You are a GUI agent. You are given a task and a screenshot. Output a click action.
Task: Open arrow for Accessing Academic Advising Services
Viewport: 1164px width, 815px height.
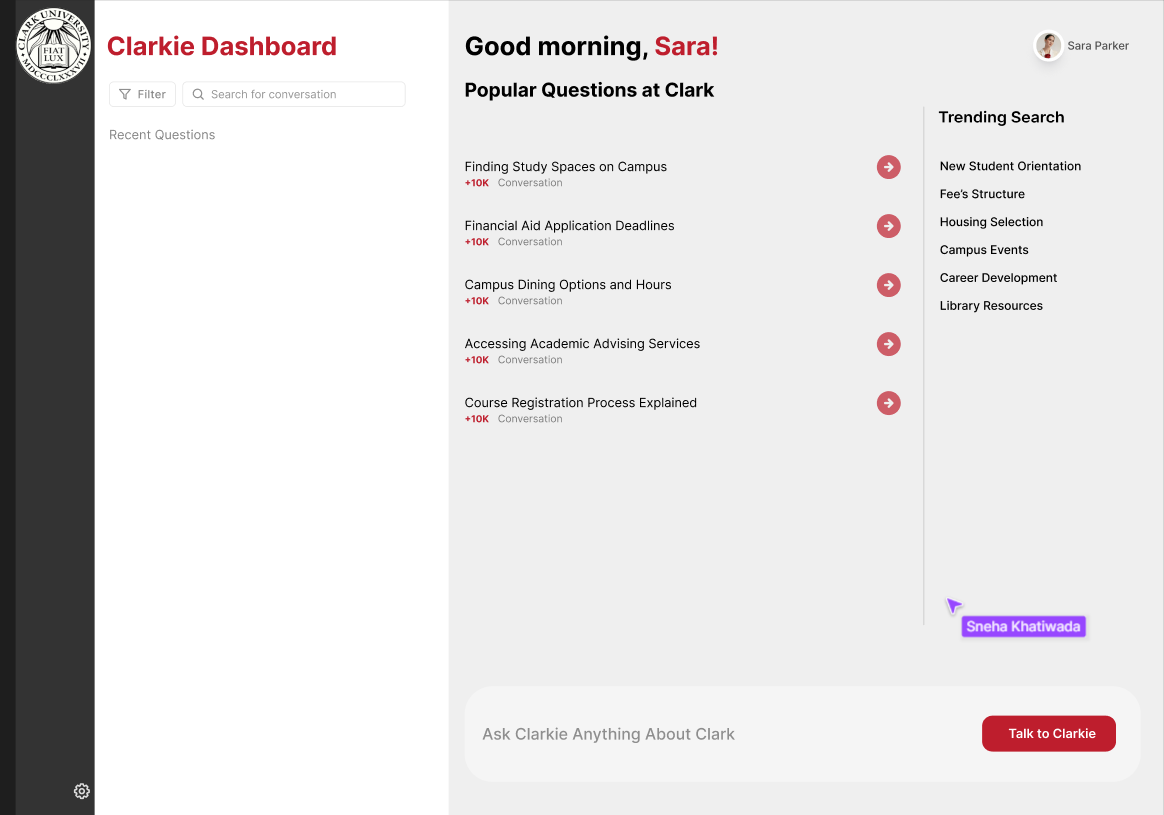pos(889,344)
